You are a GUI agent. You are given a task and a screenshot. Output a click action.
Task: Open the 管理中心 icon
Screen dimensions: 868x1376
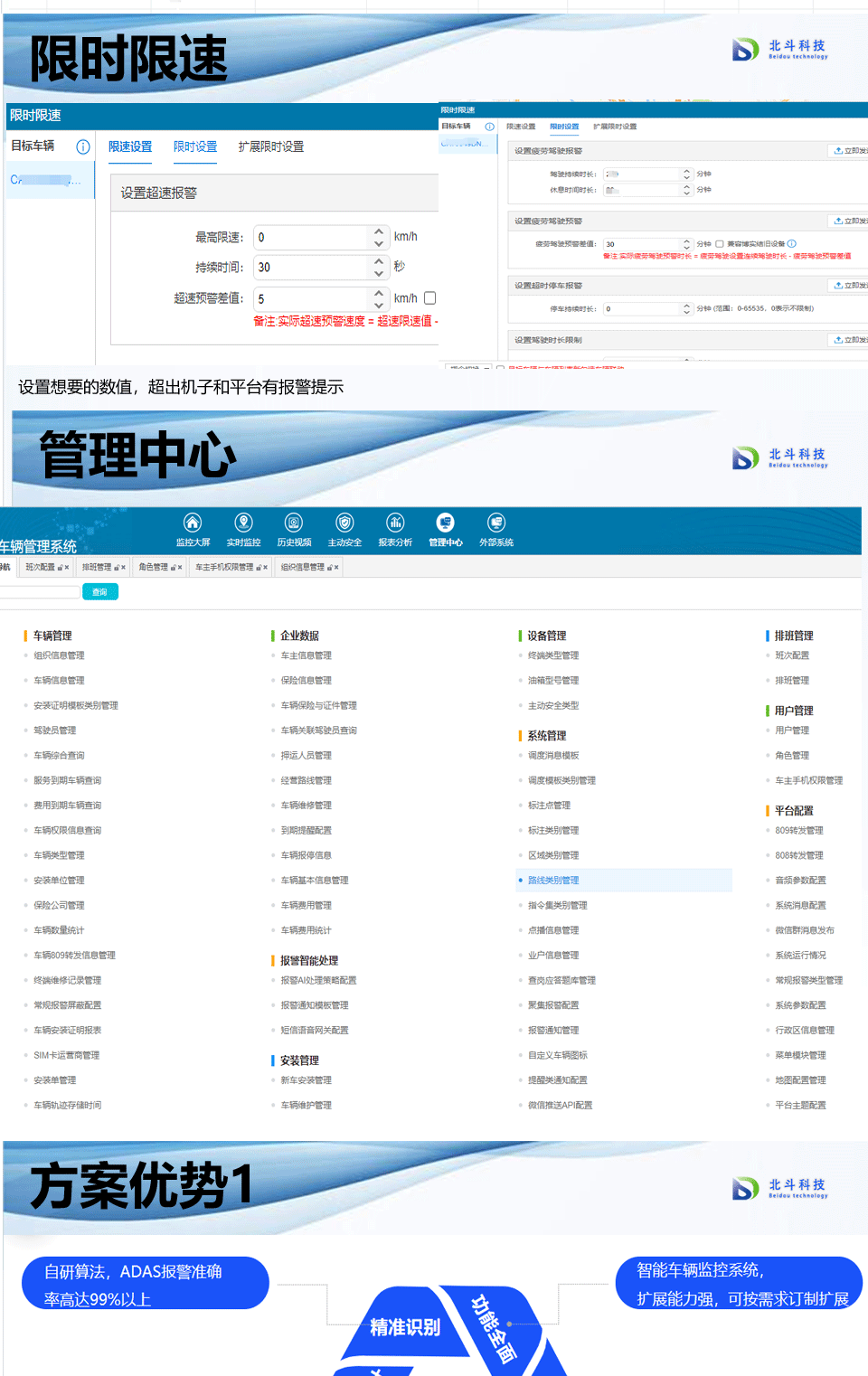pyautogui.click(x=445, y=523)
